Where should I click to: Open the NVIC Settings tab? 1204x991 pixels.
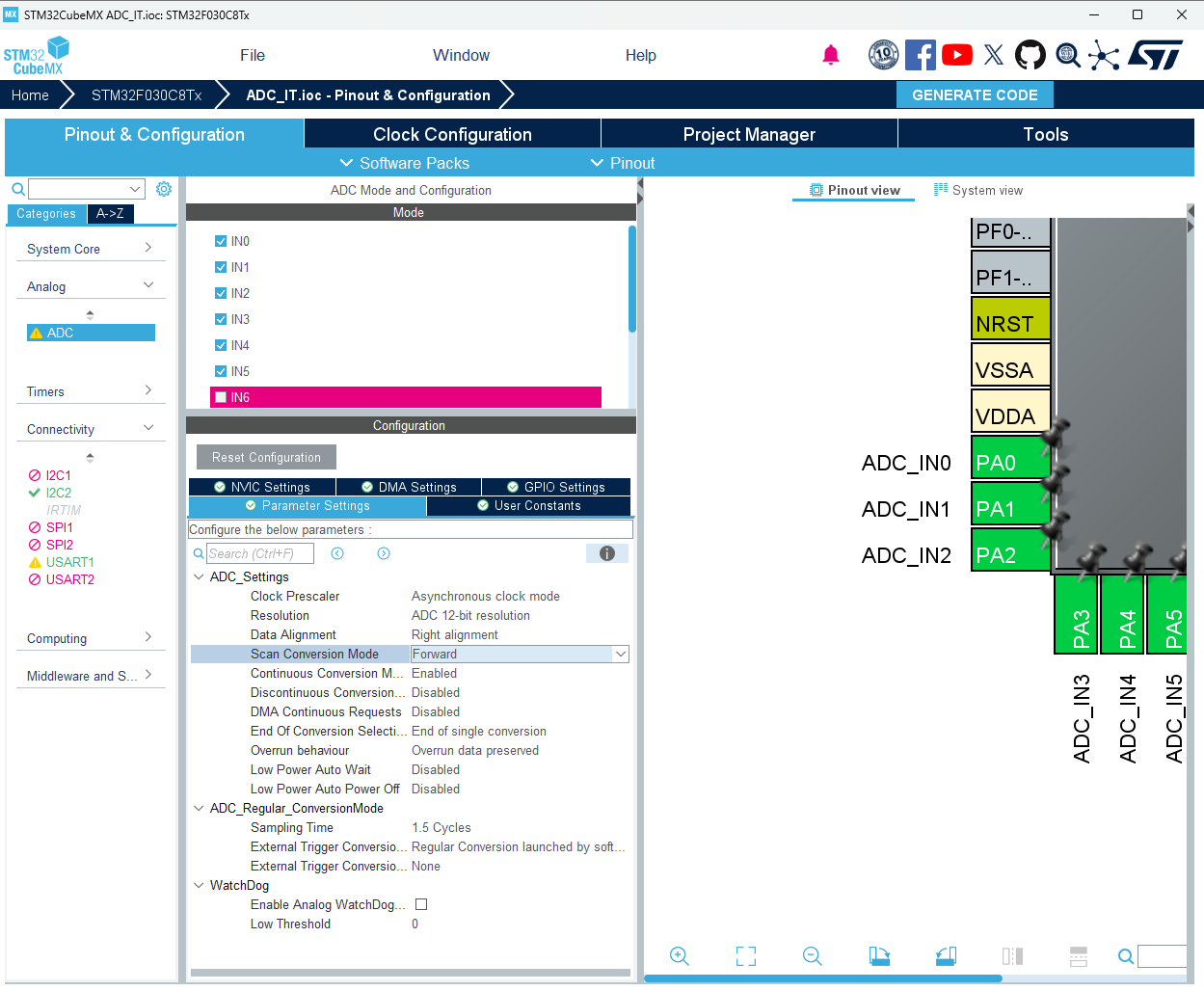coord(262,487)
